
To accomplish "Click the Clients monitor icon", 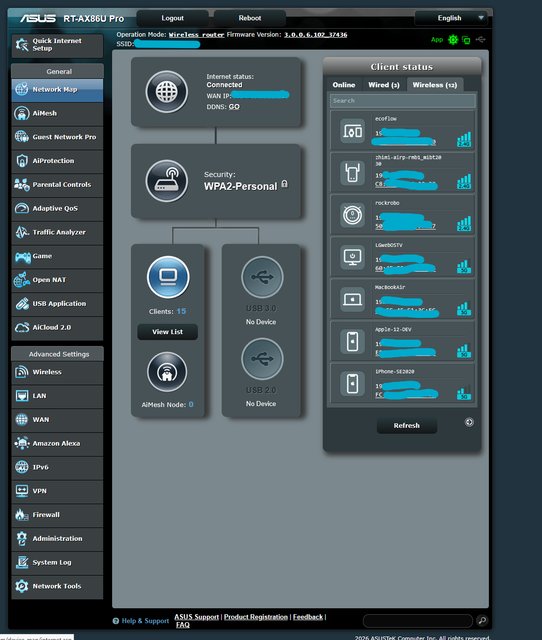I will [168, 277].
